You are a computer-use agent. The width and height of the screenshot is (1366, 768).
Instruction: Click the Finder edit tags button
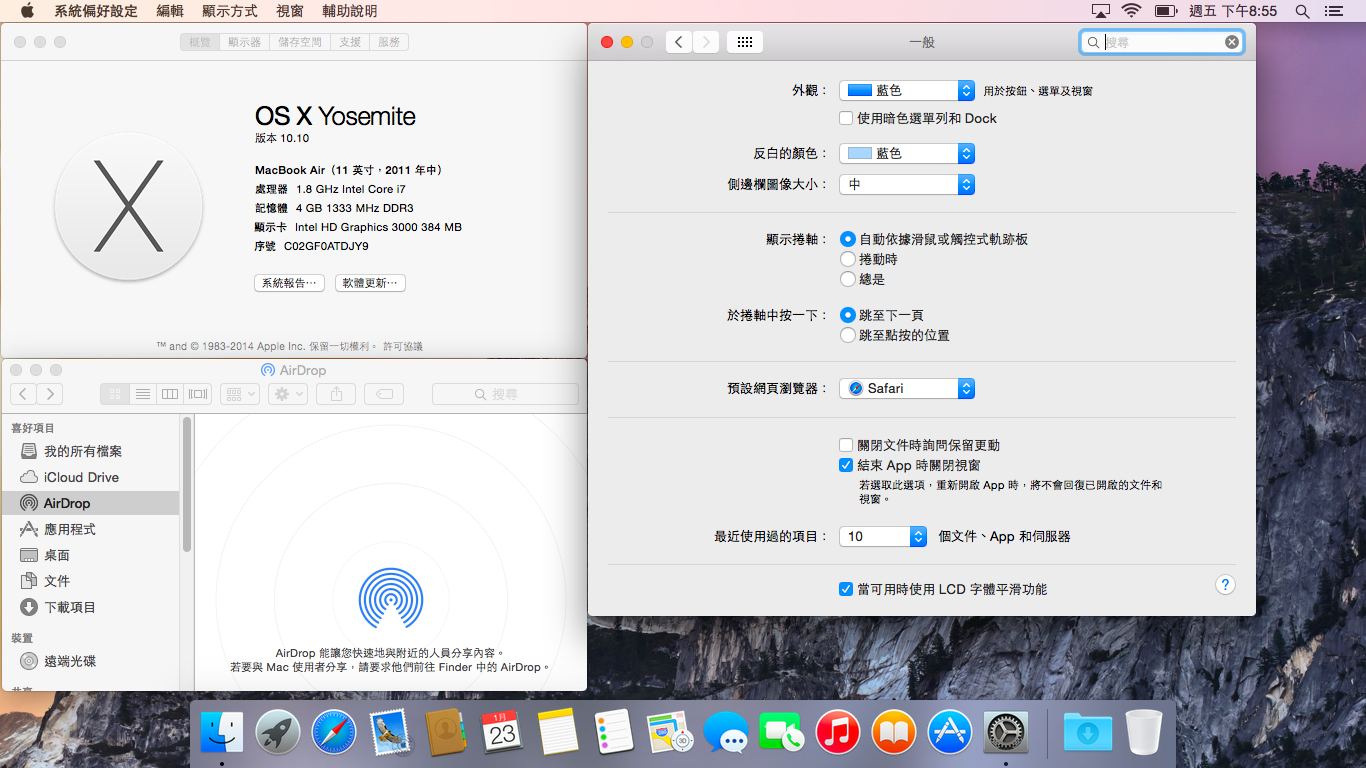385,394
